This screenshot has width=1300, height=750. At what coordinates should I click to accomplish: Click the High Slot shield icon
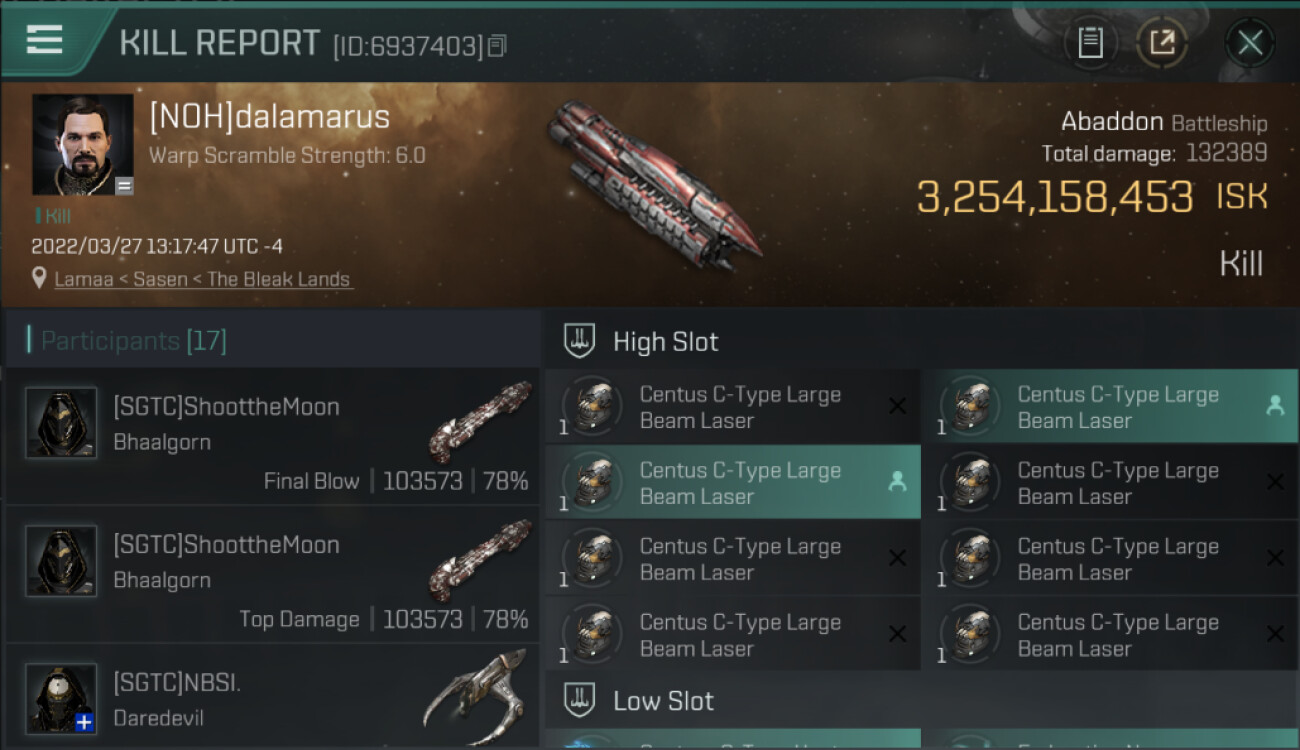[580, 341]
